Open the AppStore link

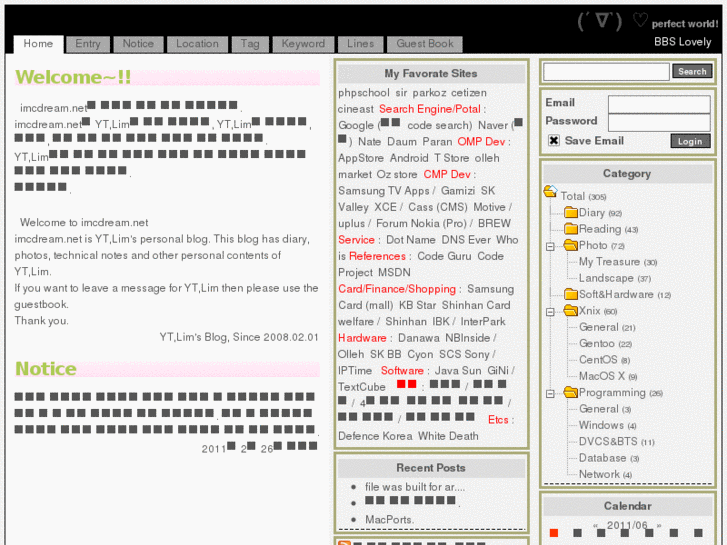pos(361,158)
